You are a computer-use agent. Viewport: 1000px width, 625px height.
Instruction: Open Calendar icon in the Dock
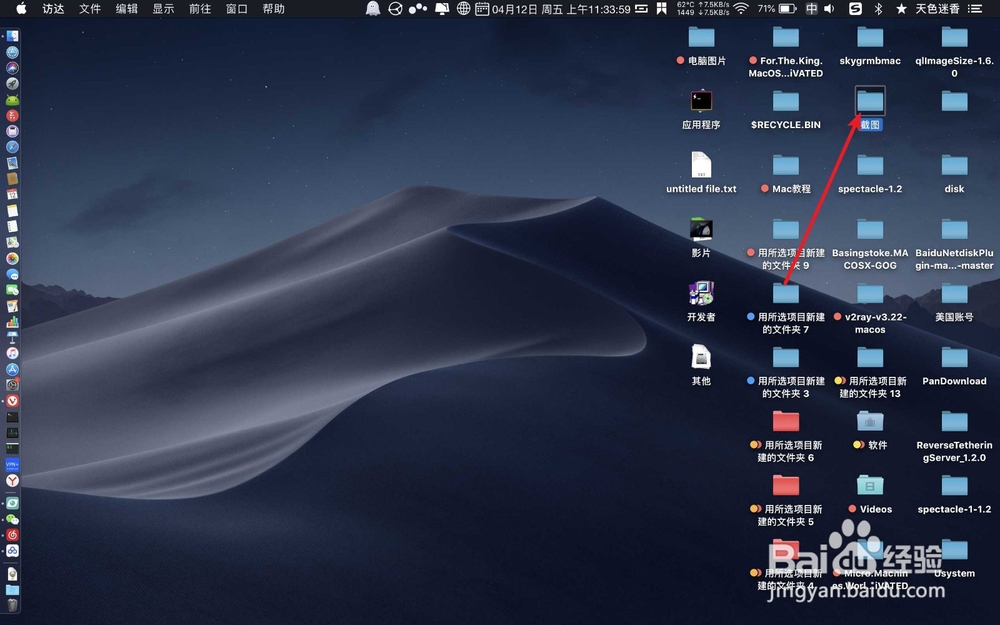(12, 195)
